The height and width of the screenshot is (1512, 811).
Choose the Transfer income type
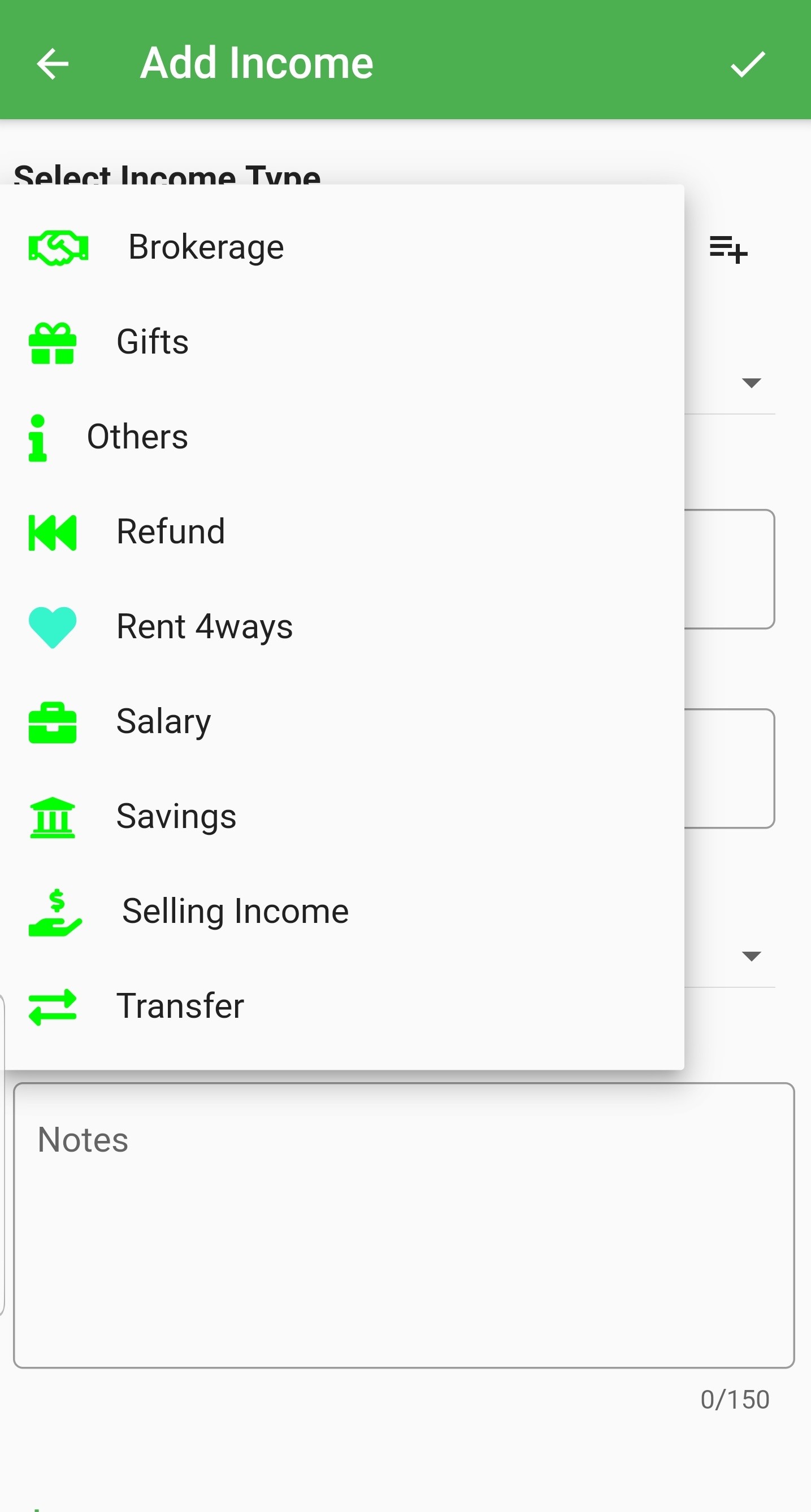point(180,1006)
